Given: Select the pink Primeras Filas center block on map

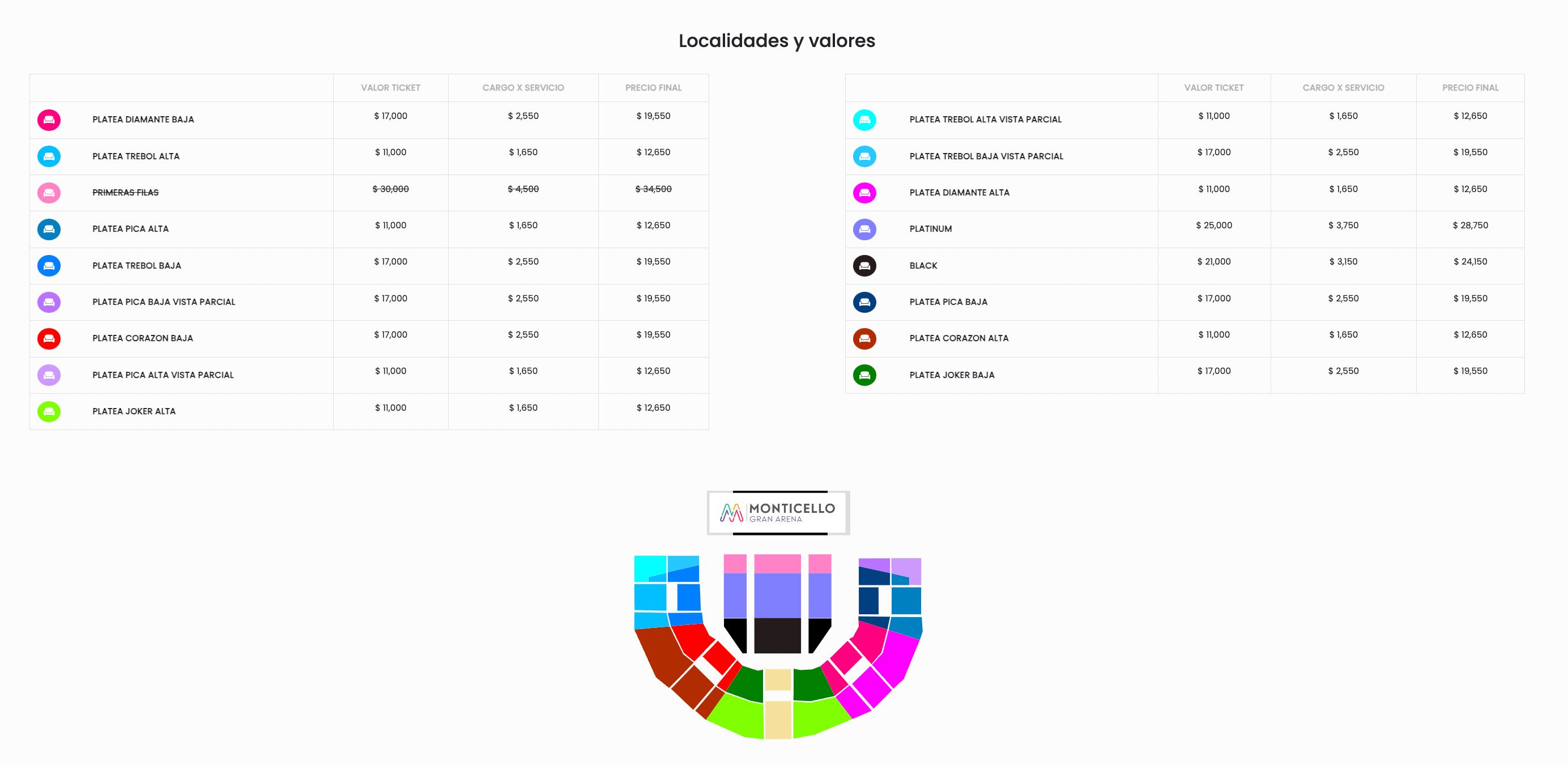Looking at the screenshot, I should pyautogui.click(x=777, y=563).
